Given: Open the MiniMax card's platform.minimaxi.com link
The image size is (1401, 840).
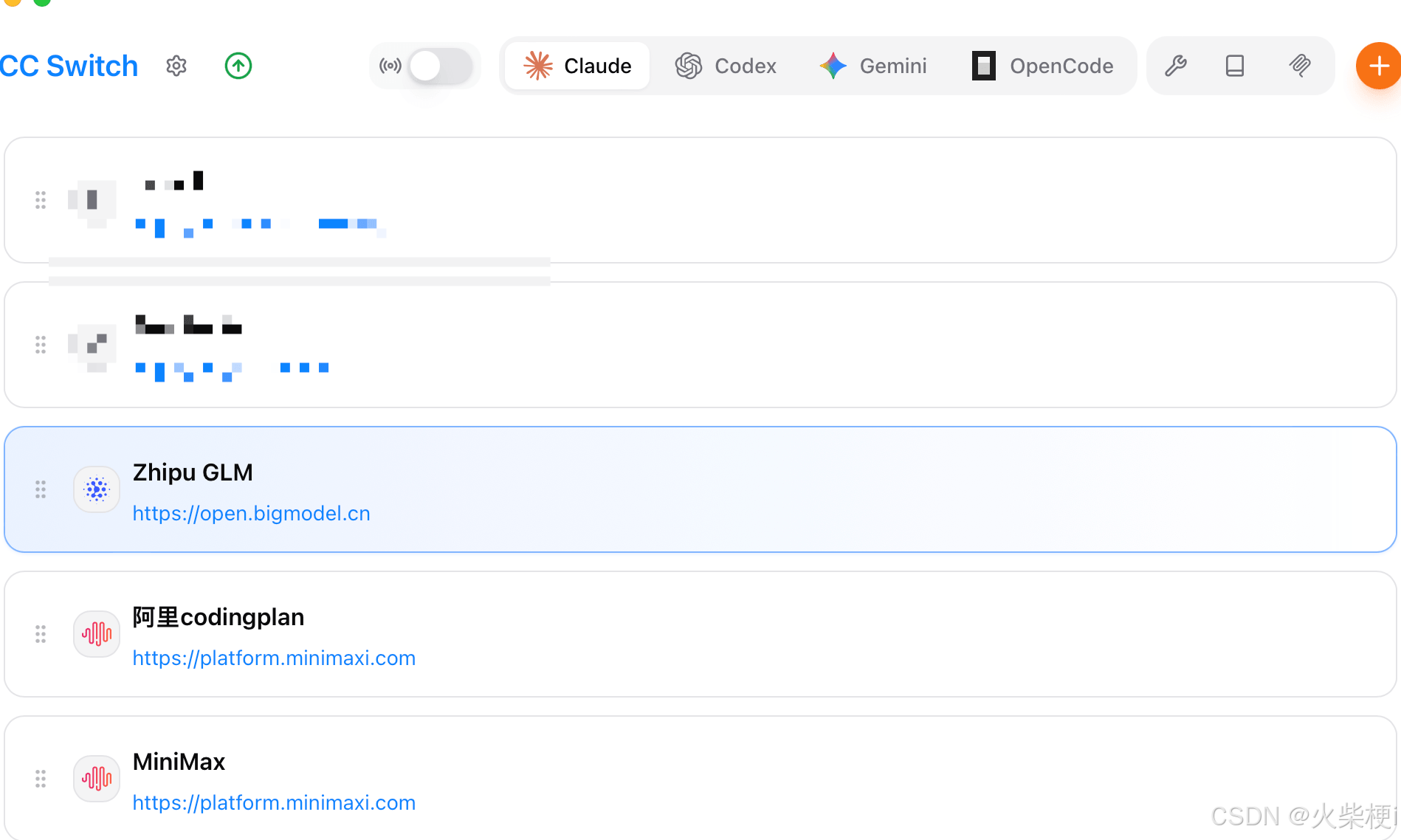Looking at the screenshot, I should [x=274, y=802].
